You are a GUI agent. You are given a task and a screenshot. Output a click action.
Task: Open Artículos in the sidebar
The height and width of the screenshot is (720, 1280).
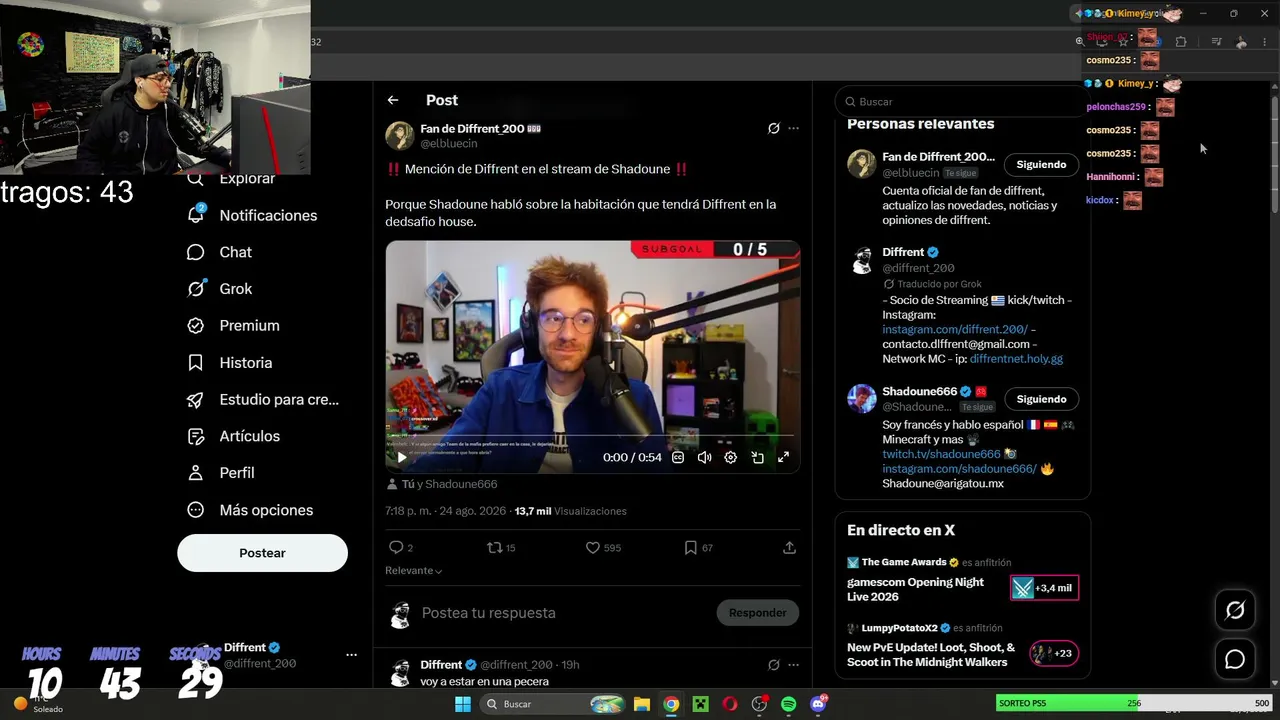point(234,436)
